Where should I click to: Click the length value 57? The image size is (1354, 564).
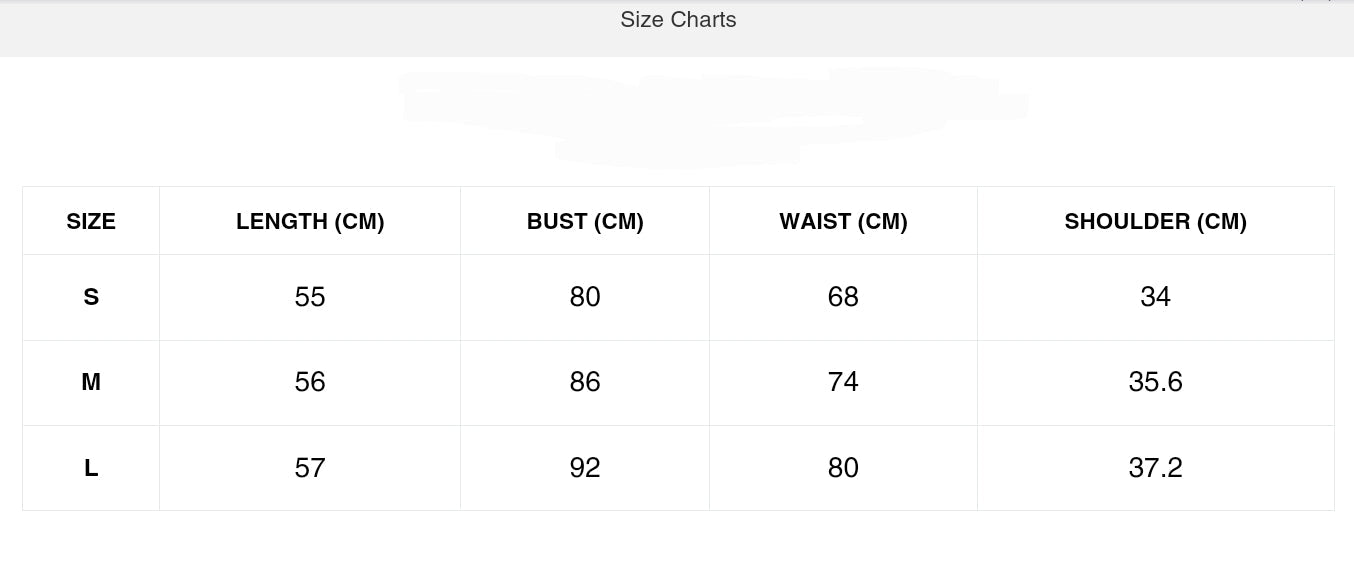[x=310, y=468]
